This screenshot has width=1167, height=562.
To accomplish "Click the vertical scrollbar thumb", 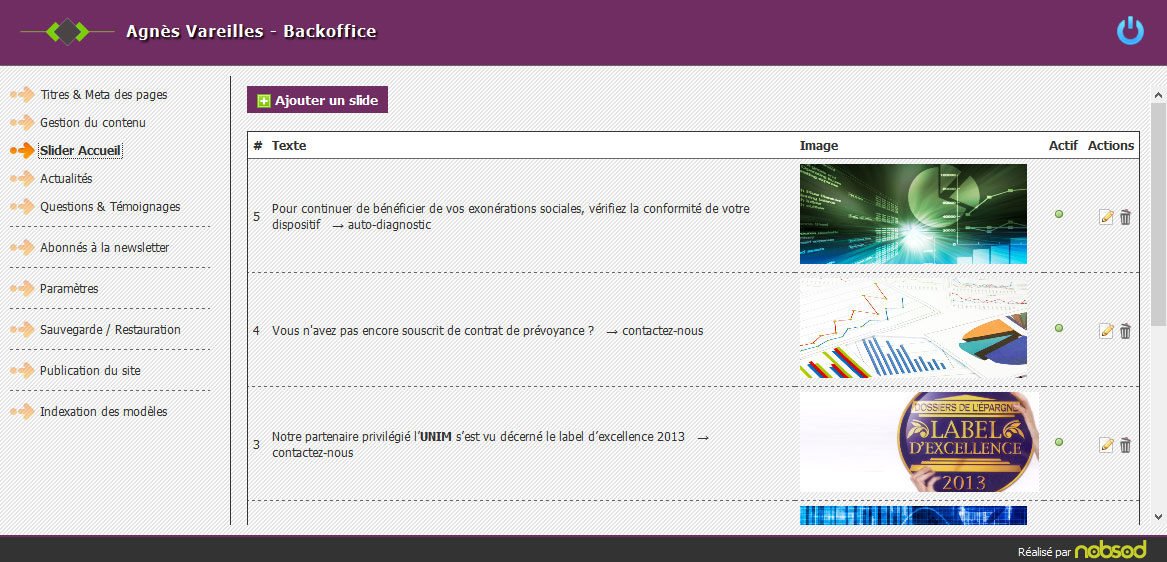I will (x=1158, y=214).
